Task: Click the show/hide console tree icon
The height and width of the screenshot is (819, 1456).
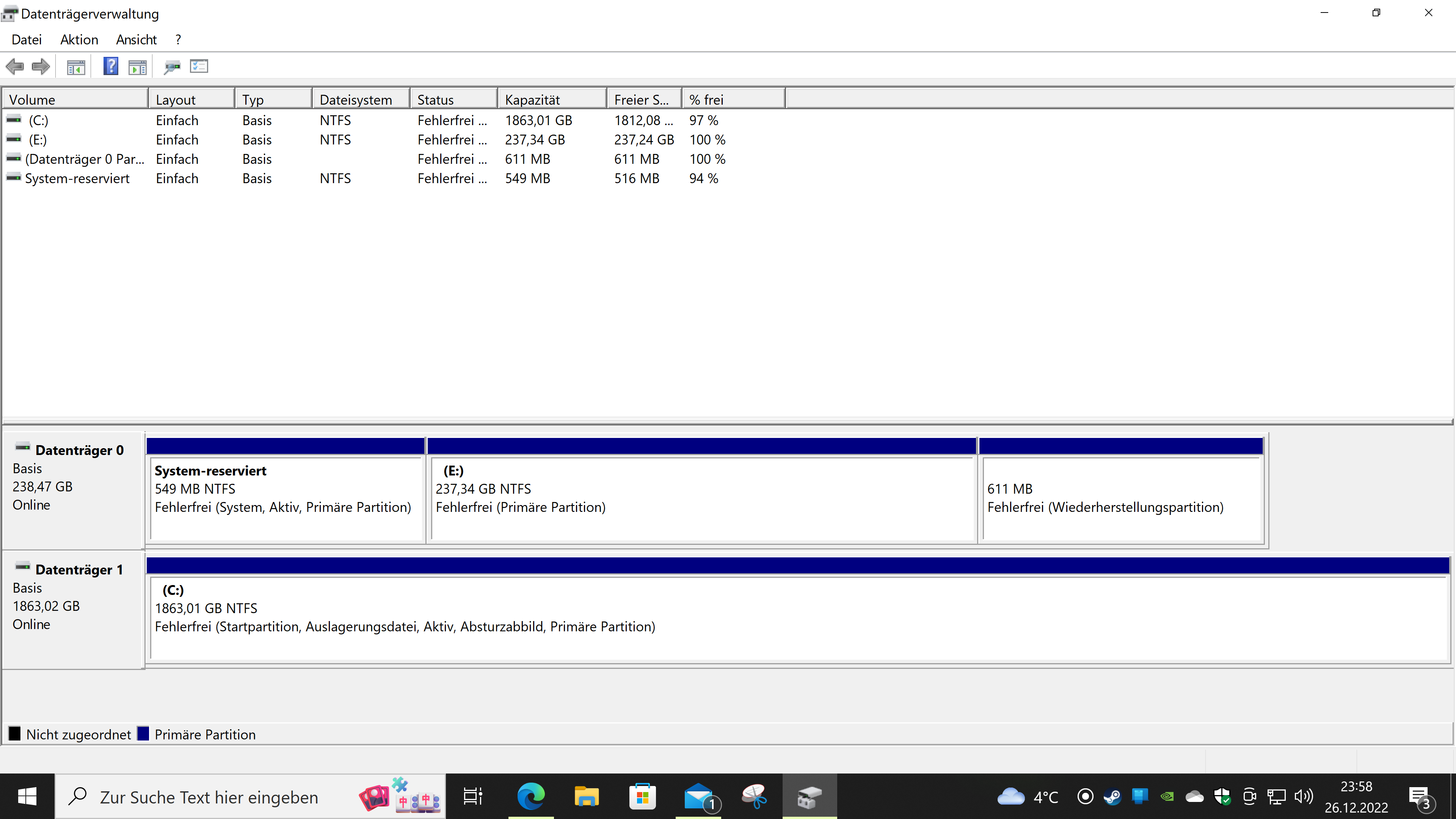Action: [76, 67]
